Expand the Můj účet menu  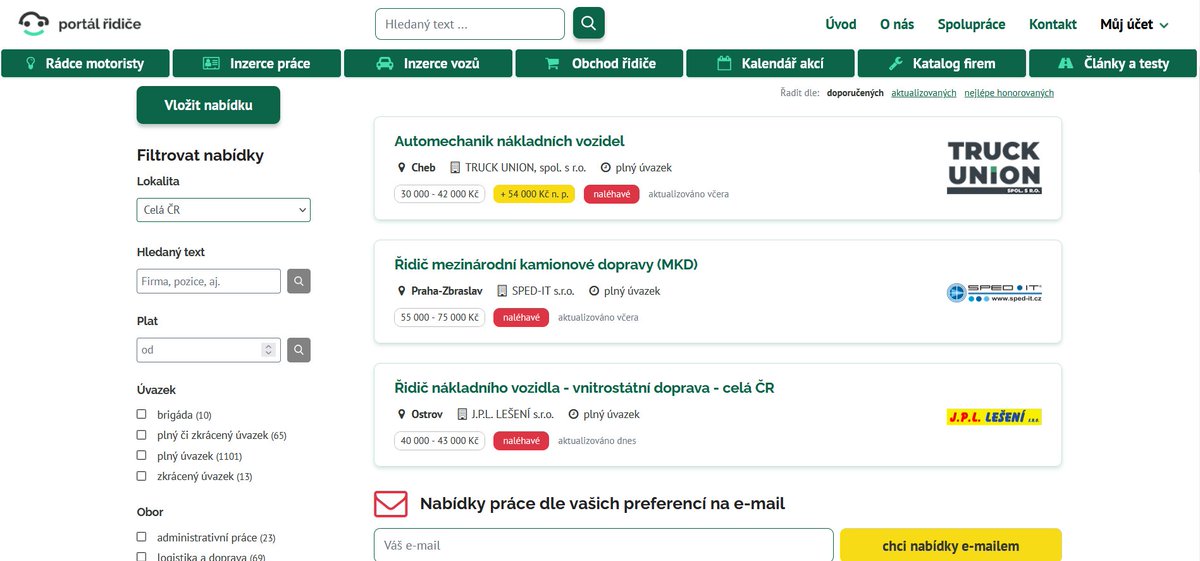tap(1134, 24)
